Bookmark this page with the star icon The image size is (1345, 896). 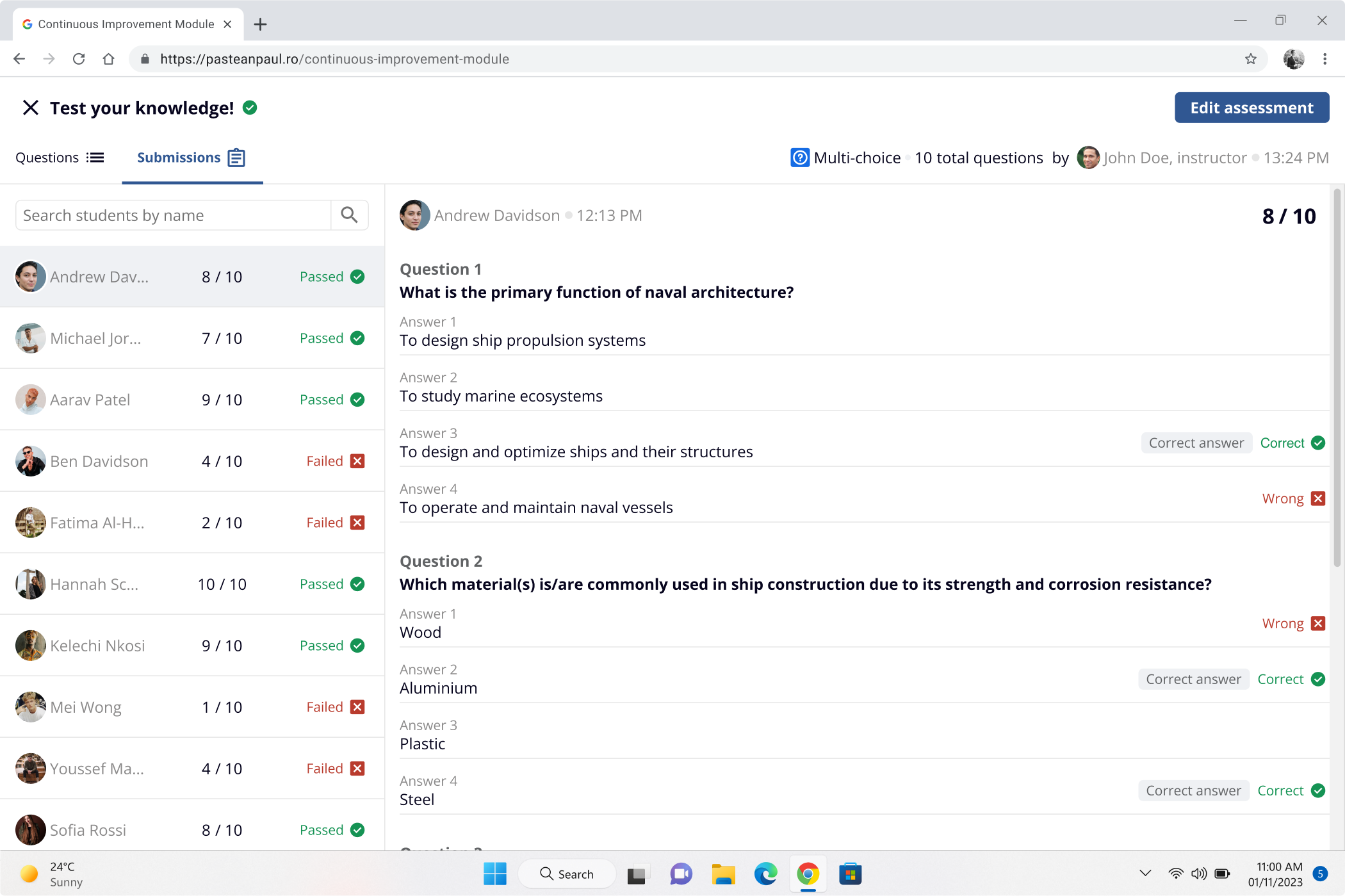click(1250, 59)
